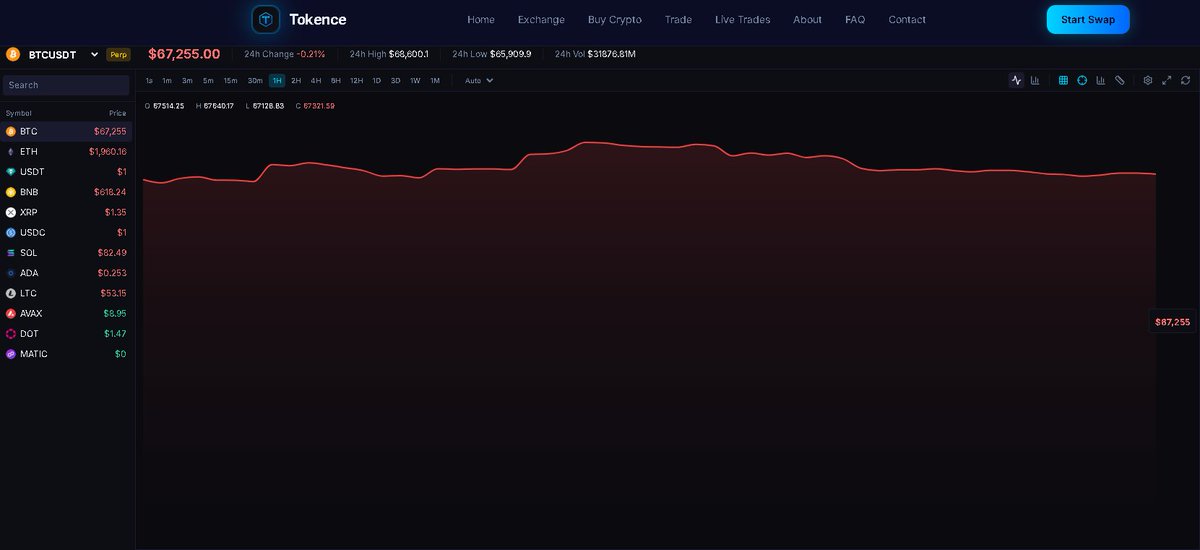Select the 3D timeframe

[395, 80]
